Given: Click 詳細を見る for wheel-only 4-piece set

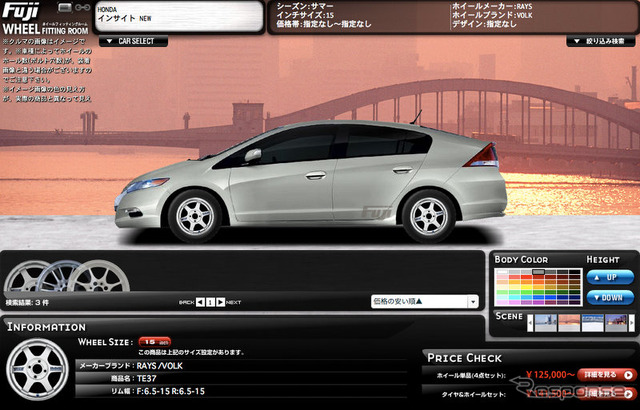Looking at the screenshot, I should pos(607,375).
